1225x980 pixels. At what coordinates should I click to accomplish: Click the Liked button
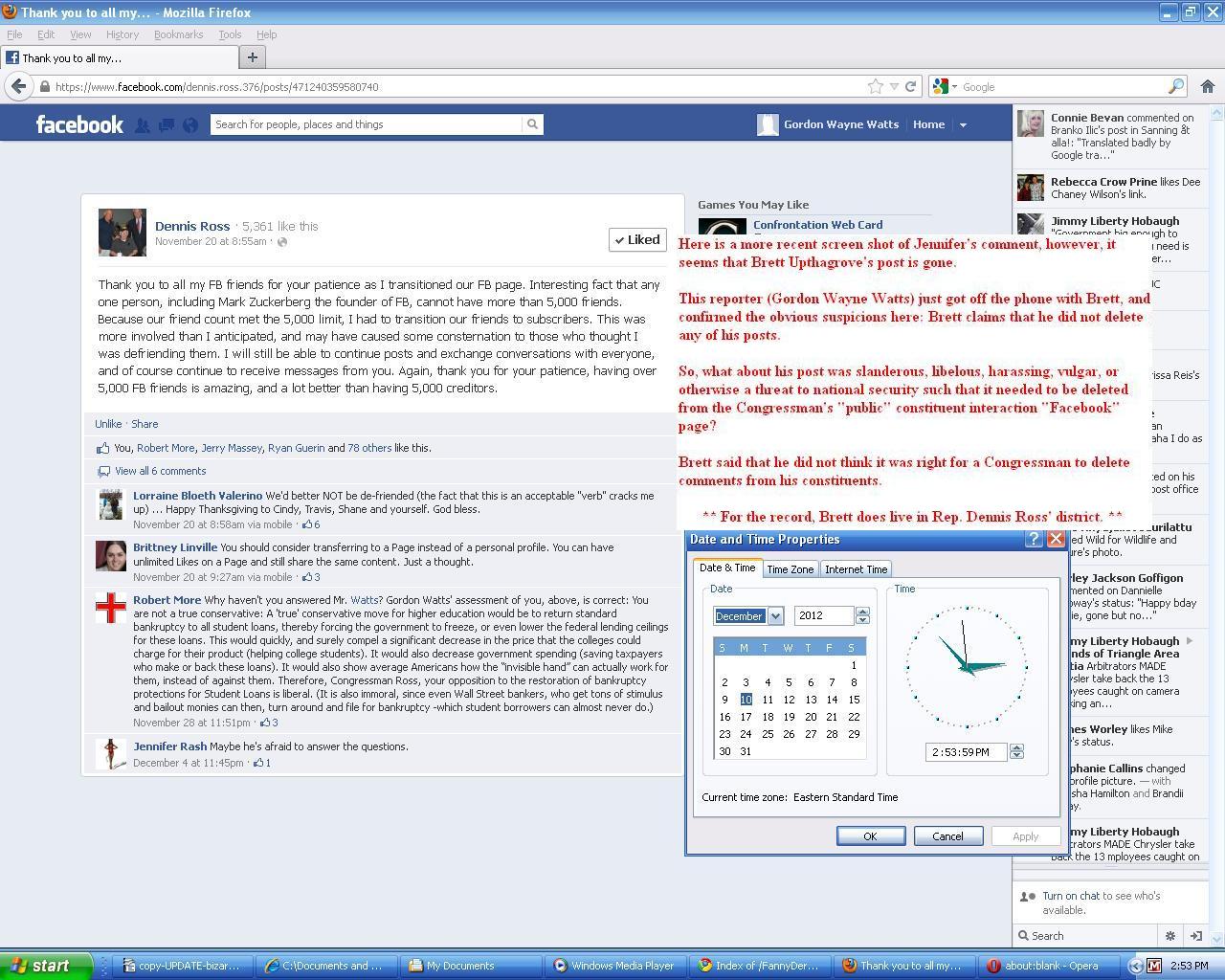637,239
